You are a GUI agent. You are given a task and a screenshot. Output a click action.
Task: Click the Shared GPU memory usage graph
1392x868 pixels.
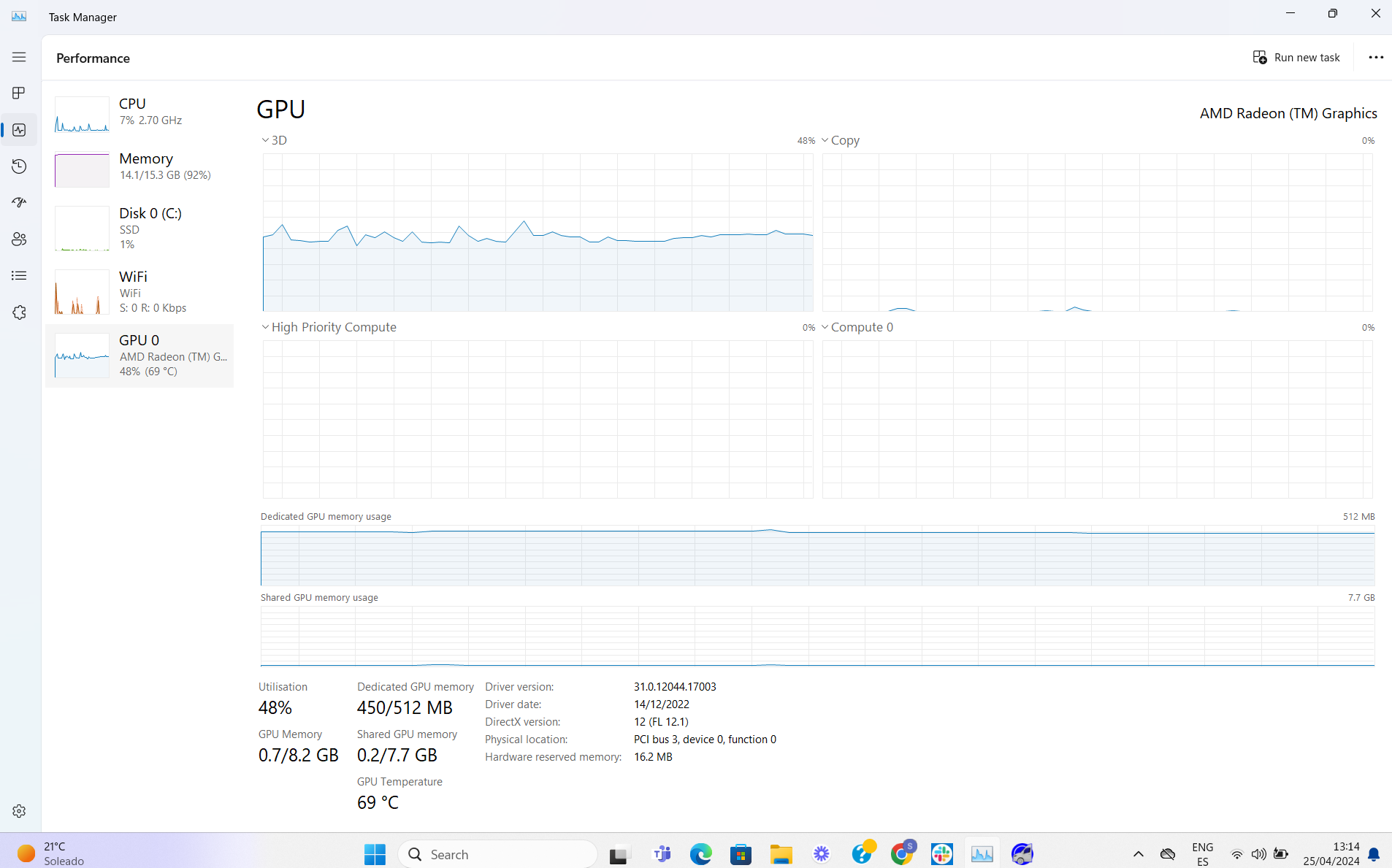coord(817,636)
